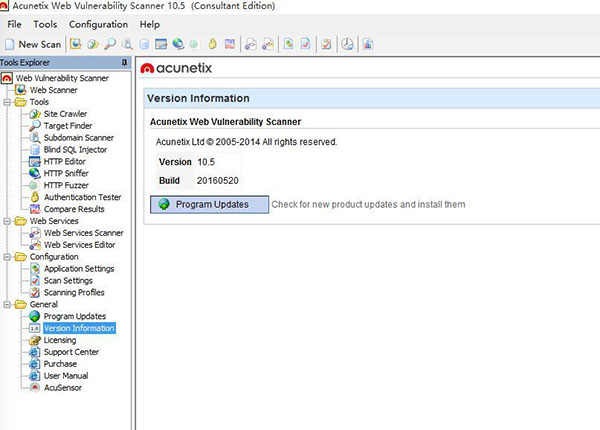Screen dimensions: 600x430
Task: Open Support Center tree item
Action: (72, 352)
